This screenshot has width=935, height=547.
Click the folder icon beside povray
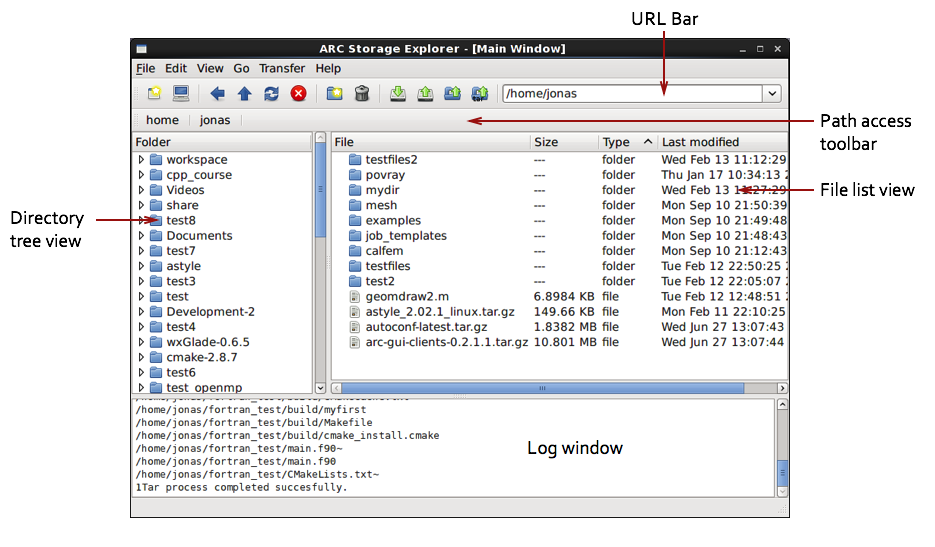355,175
